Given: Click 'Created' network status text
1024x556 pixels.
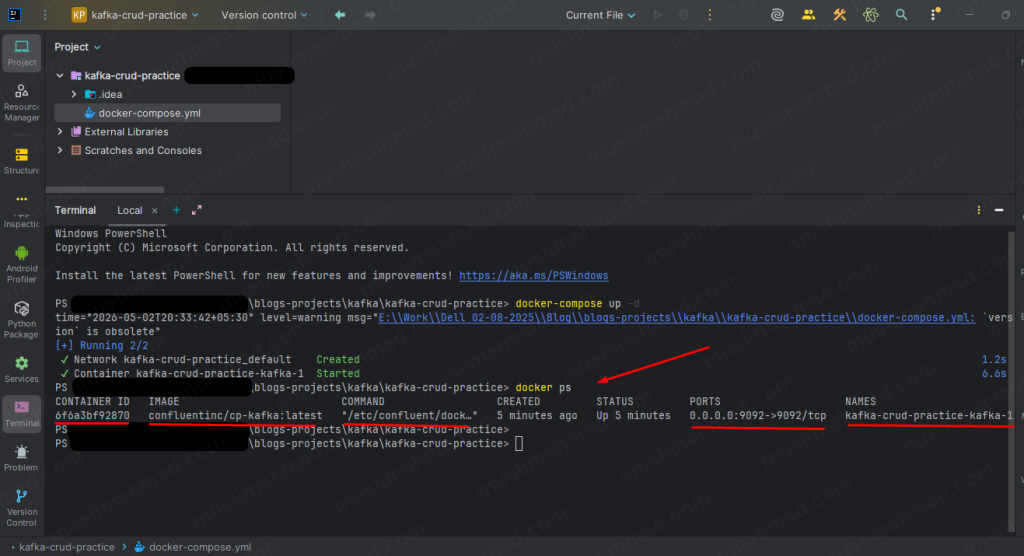Looking at the screenshot, I should point(338,359).
